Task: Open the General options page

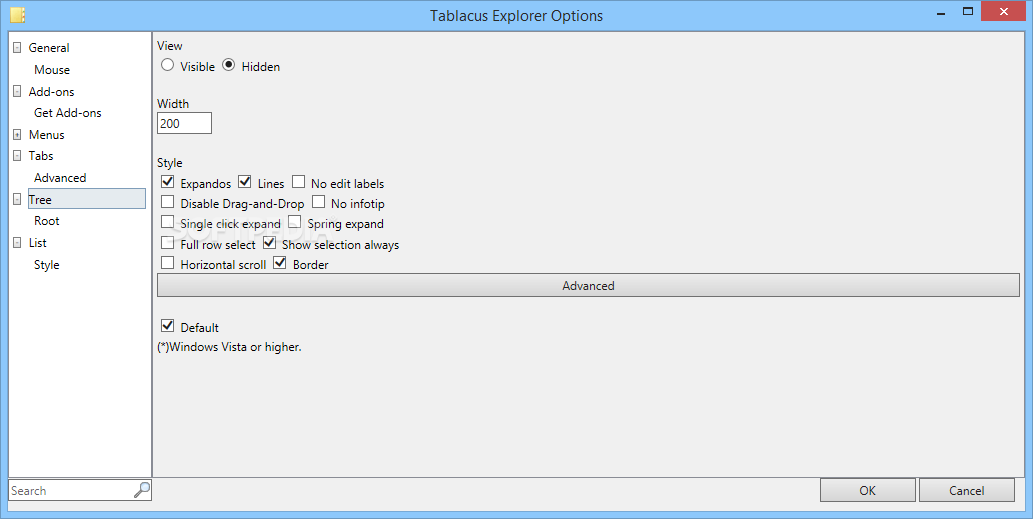Action: click(x=49, y=47)
